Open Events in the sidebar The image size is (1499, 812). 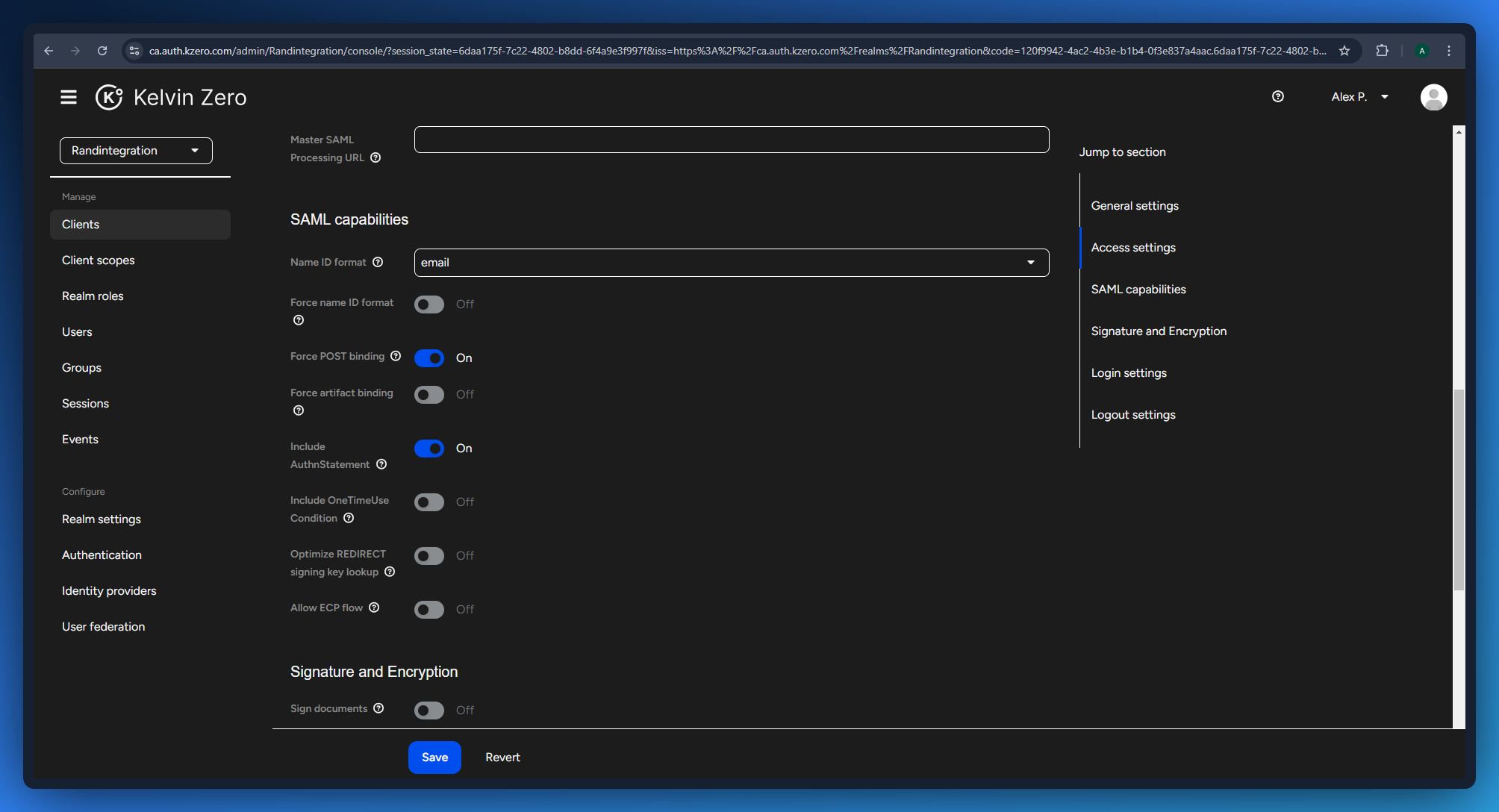(140, 440)
